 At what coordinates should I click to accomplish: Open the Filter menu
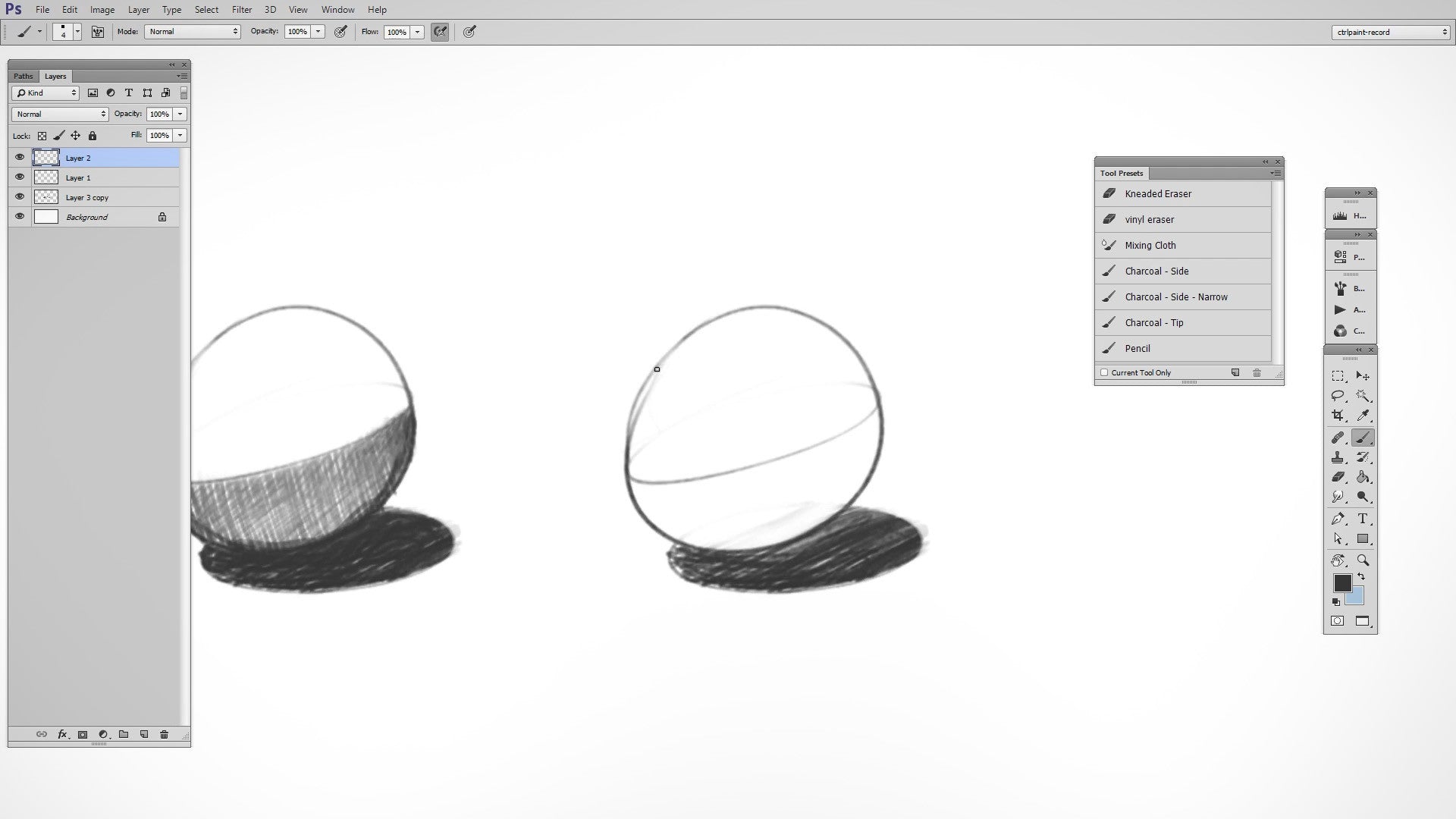242,9
